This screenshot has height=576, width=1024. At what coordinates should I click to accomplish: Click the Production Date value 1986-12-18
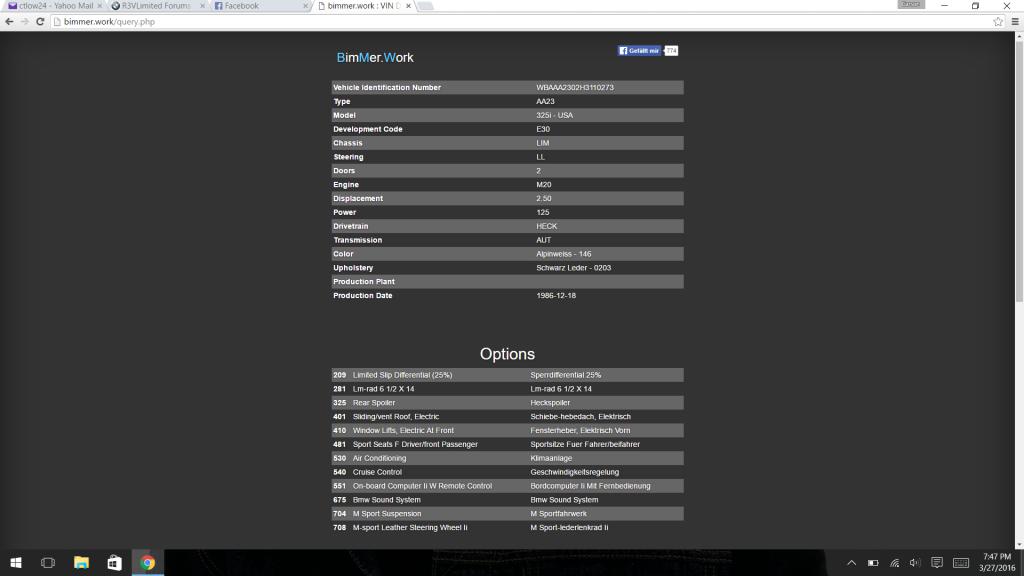coord(556,296)
